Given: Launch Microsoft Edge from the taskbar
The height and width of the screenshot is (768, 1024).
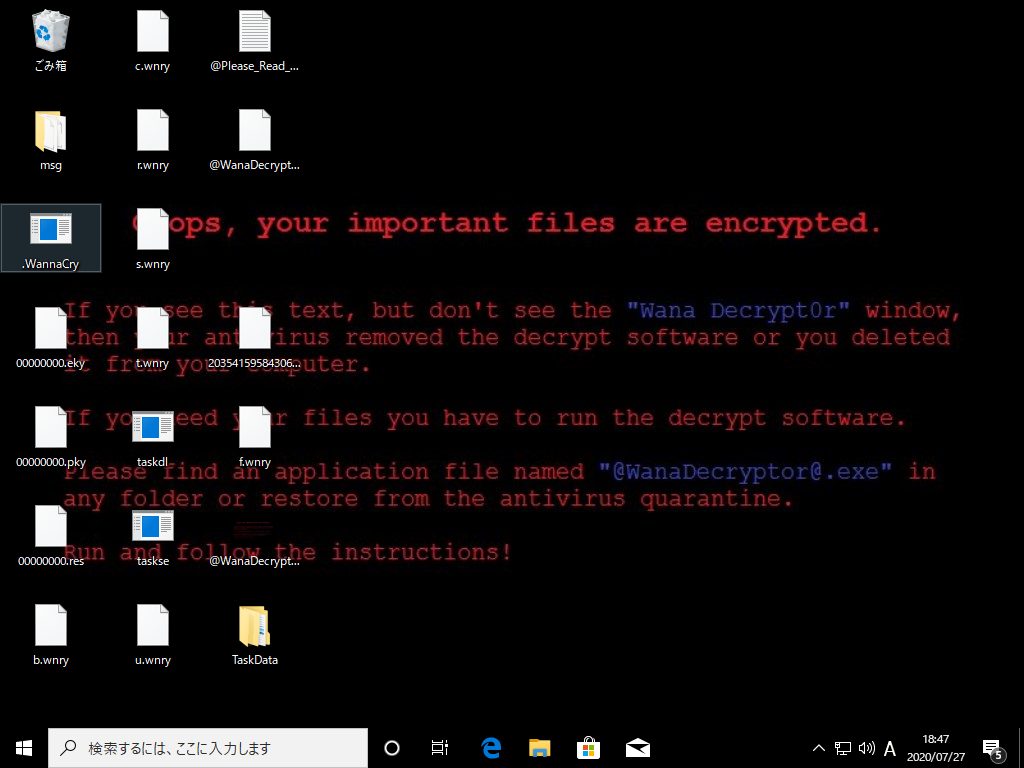Looking at the screenshot, I should [x=491, y=747].
